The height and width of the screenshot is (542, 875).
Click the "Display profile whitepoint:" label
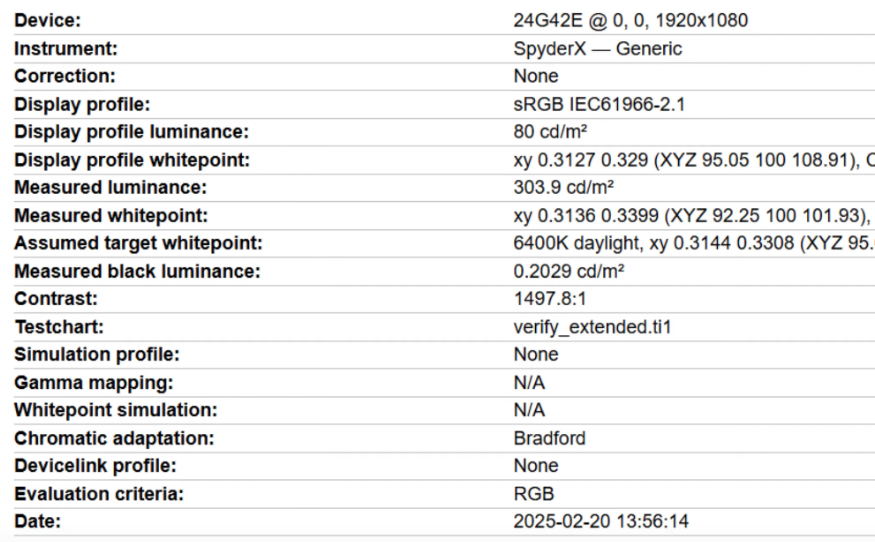pyautogui.click(x=130, y=160)
